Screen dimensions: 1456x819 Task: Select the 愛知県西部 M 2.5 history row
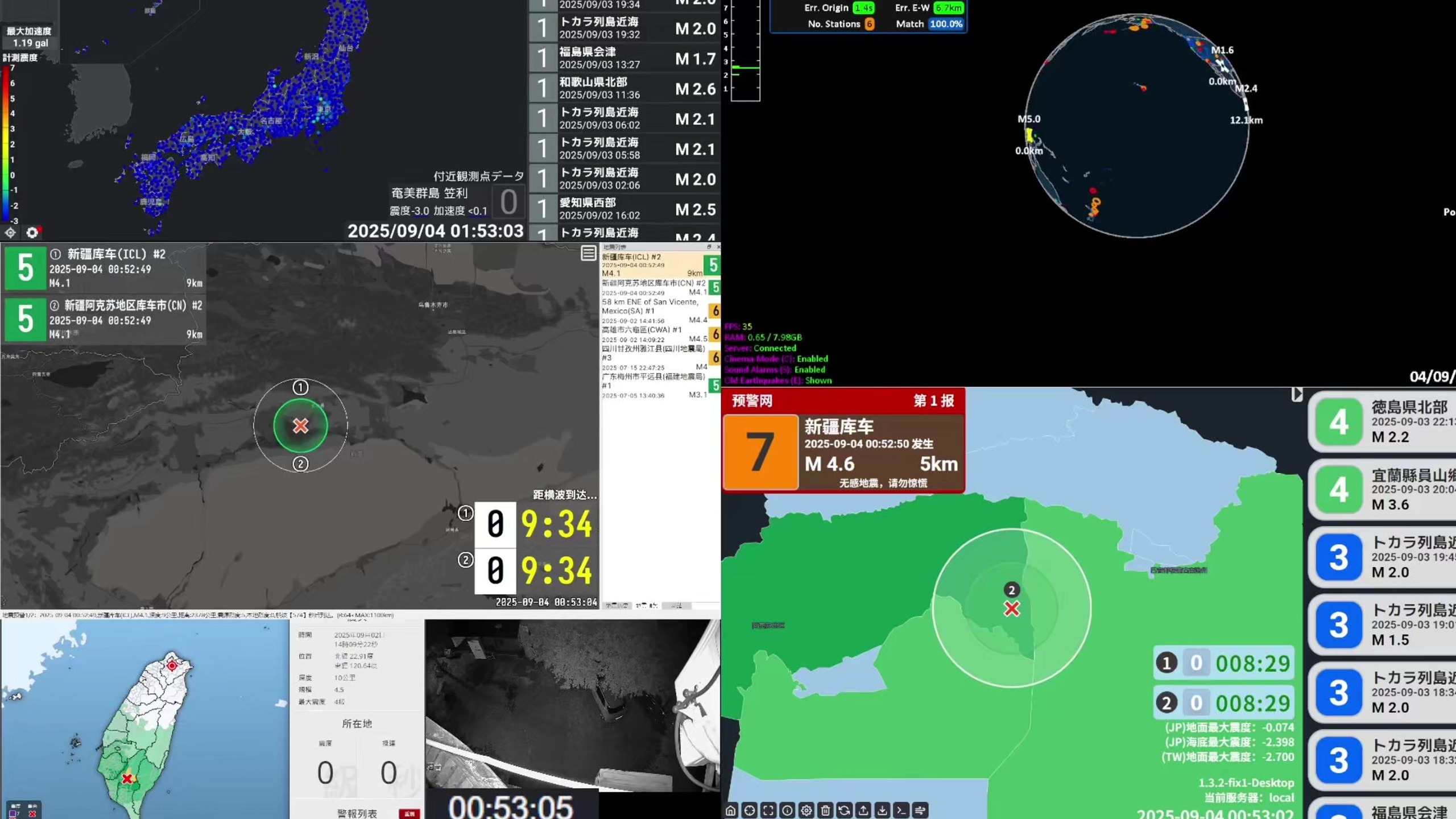[624, 209]
